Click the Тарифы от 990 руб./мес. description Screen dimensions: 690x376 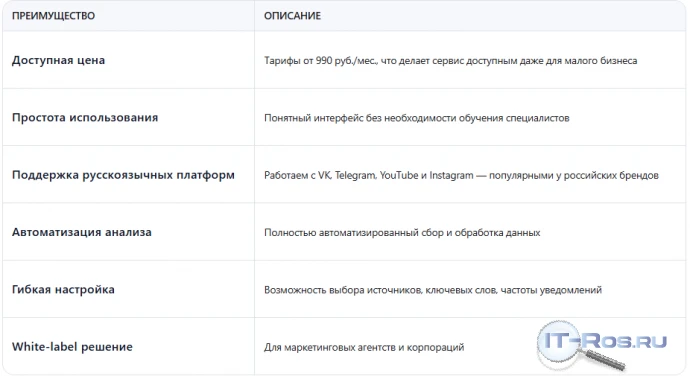click(x=451, y=61)
